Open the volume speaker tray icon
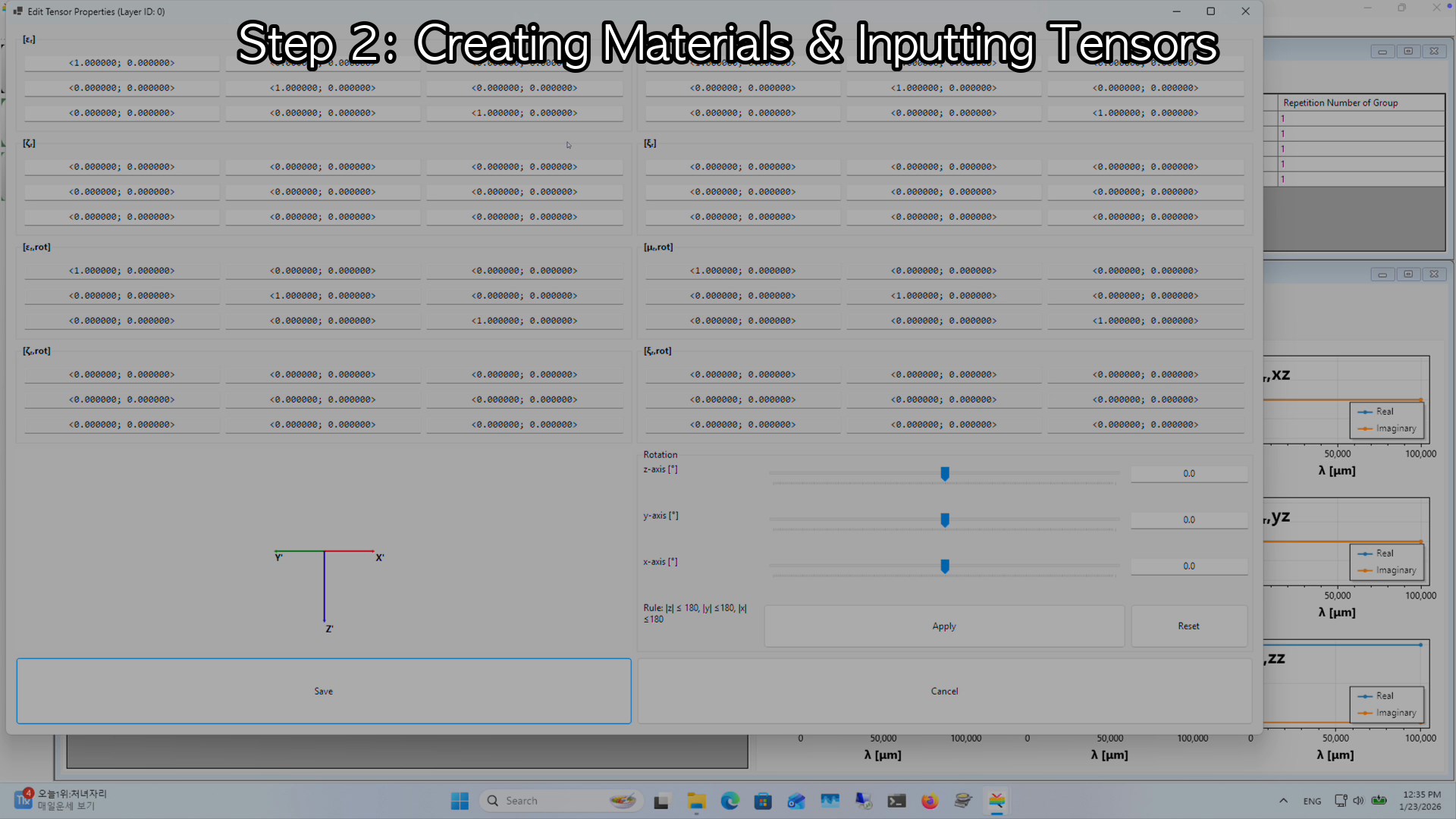The image size is (1456, 819). click(x=1358, y=801)
